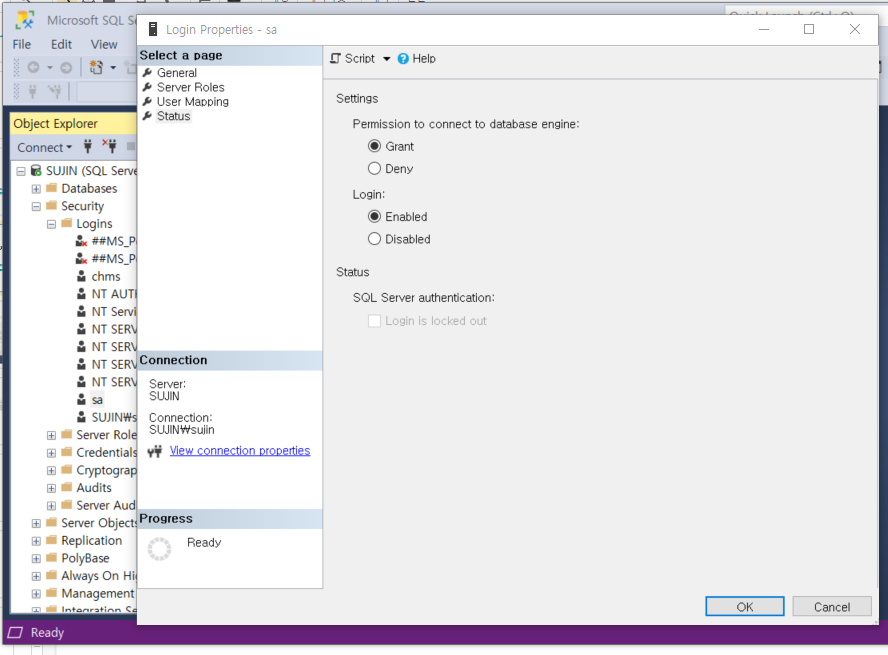This screenshot has width=888, height=655.
Task: Click the status bar Ready icon
Action: (x=16, y=632)
